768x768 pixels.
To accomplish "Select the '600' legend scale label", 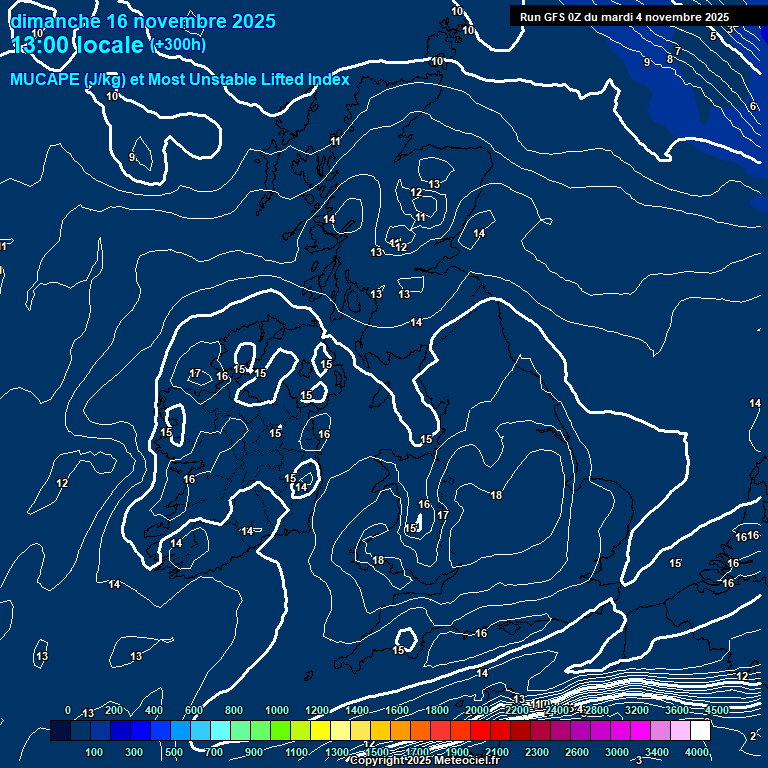I will point(194,710).
